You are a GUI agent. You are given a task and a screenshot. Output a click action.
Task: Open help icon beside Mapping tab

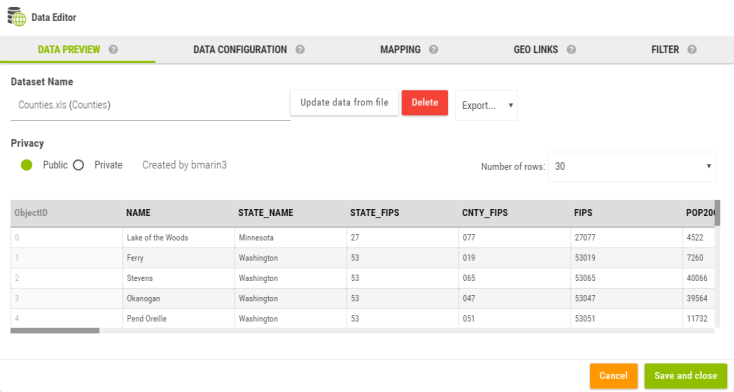433,49
